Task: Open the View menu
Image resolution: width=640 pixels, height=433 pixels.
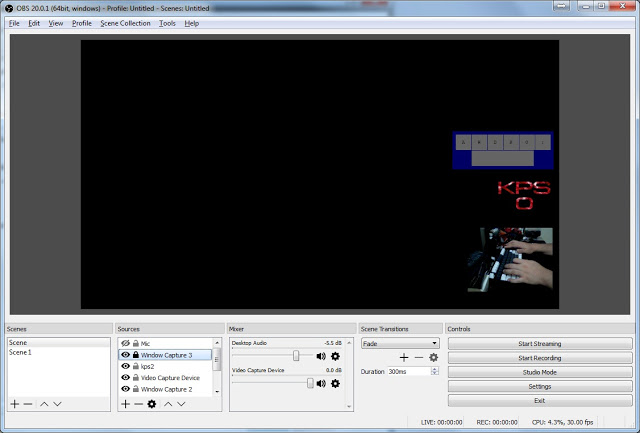Action: tap(56, 23)
